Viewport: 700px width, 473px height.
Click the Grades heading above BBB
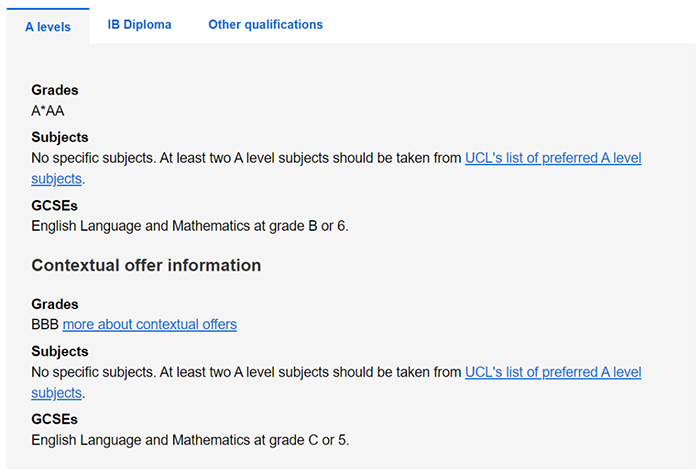tap(55, 304)
